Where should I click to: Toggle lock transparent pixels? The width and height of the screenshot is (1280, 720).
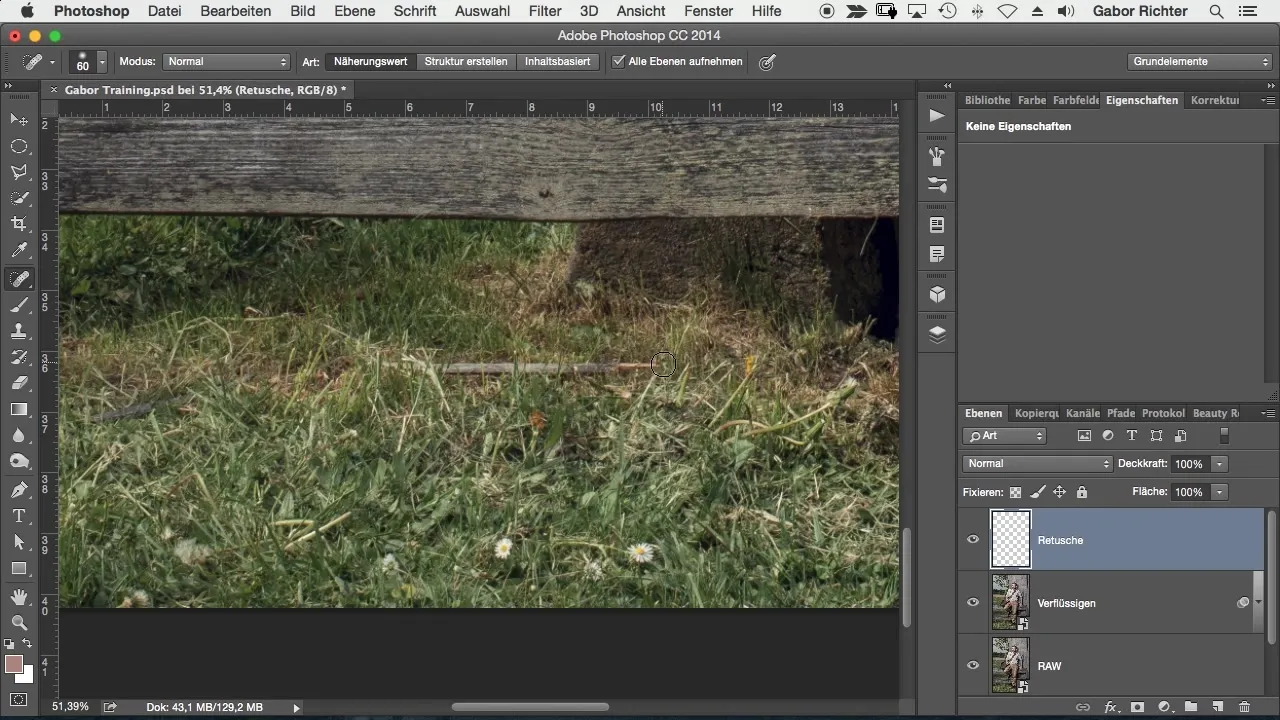click(1016, 492)
